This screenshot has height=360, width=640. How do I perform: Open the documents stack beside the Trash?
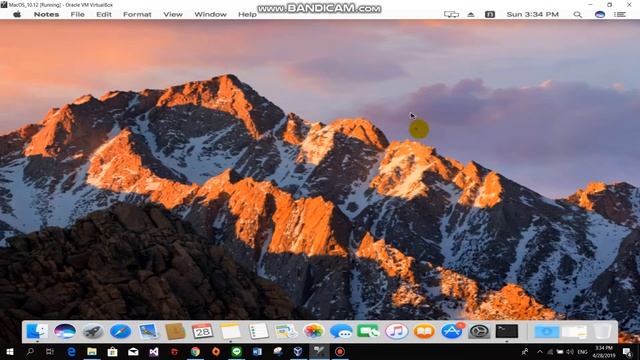tap(574, 331)
